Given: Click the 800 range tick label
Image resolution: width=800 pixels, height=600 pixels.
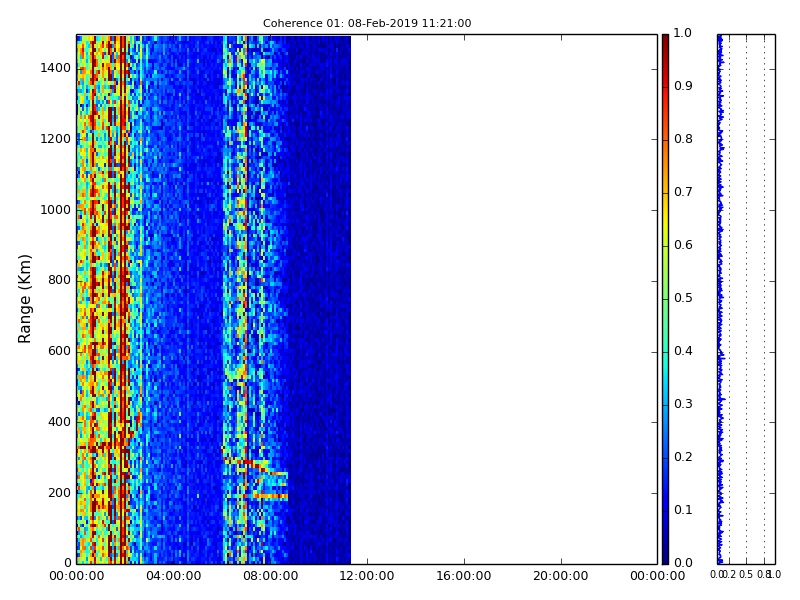Looking at the screenshot, I should click(x=59, y=280).
